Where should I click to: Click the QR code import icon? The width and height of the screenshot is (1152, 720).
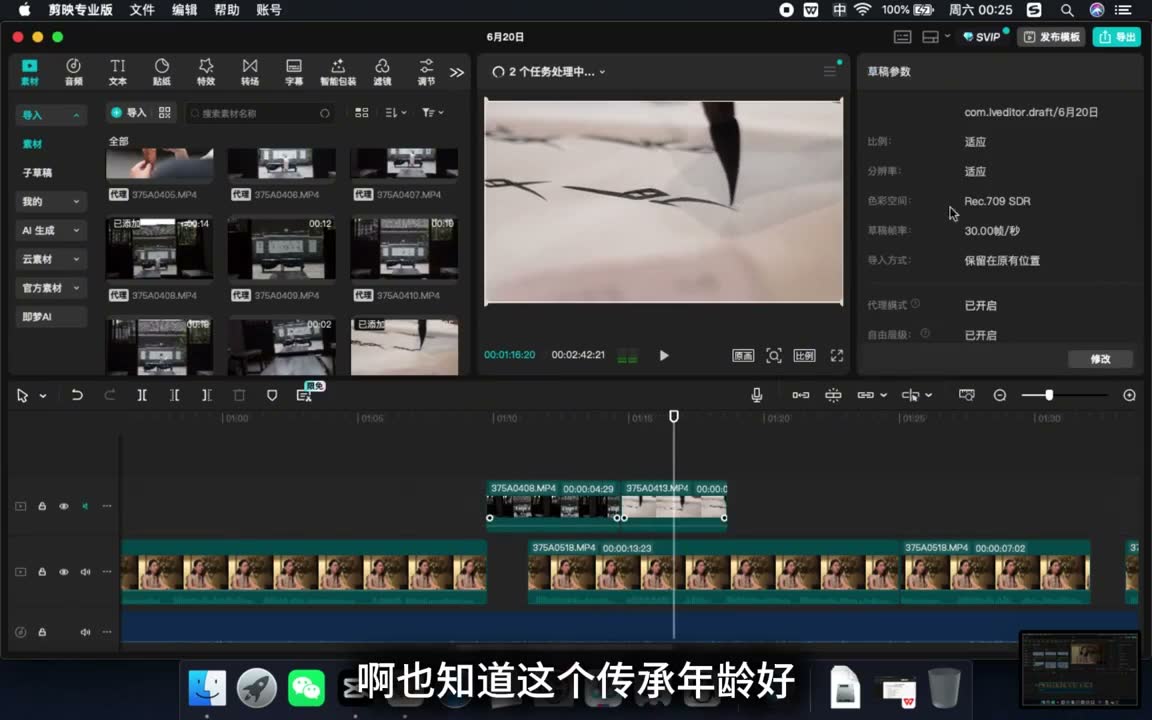(x=165, y=112)
